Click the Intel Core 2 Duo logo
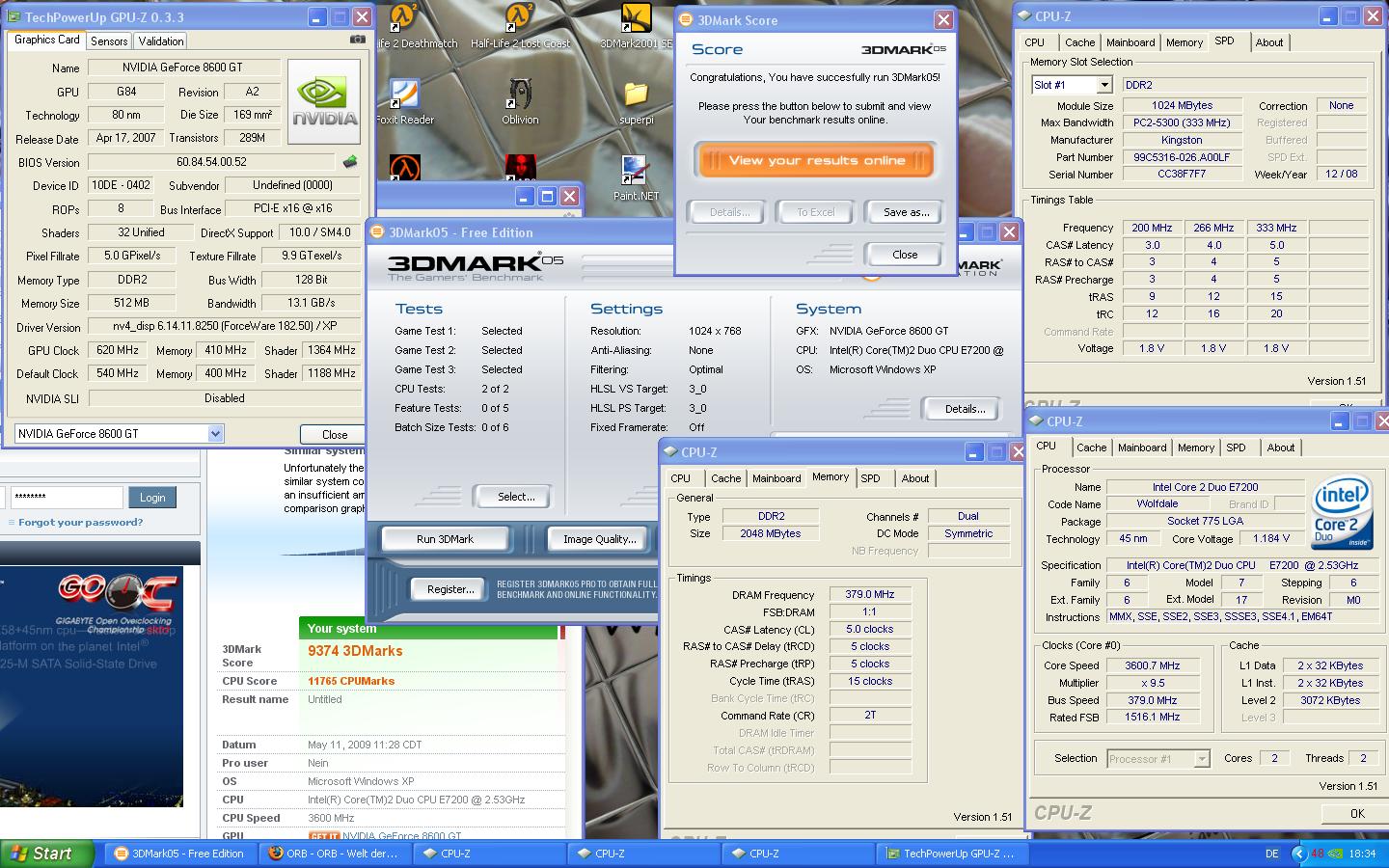Screen dimensions: 1389x868 pyautogui.click(x=1342, y=513)
